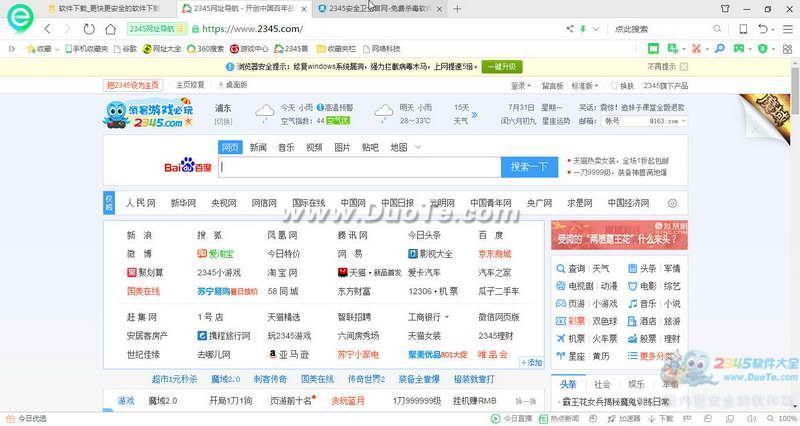Image resolution: width=800 pixels, height=426 pixels.
Task: Click +添加 to add a site
Action: (x=531, y=363)
